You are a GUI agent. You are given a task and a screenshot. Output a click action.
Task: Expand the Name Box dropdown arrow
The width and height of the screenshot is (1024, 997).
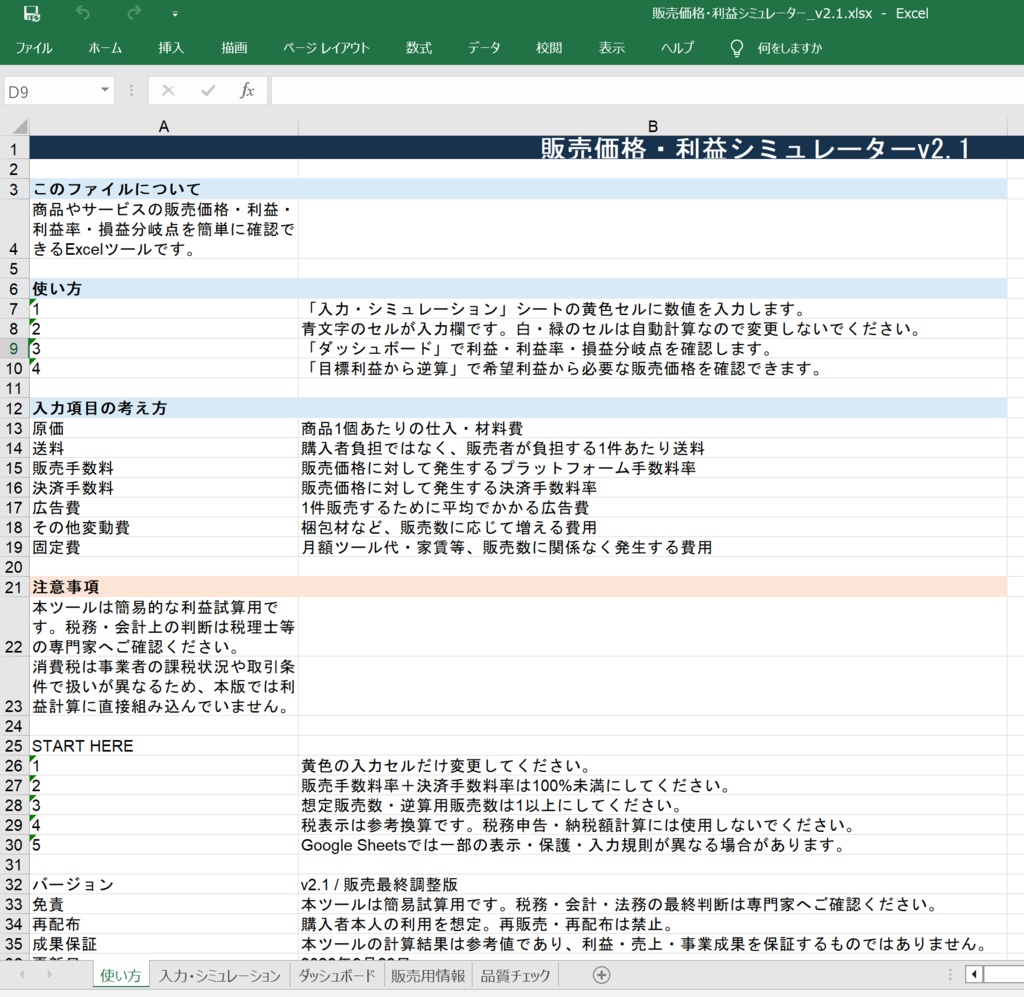[104, 90]
